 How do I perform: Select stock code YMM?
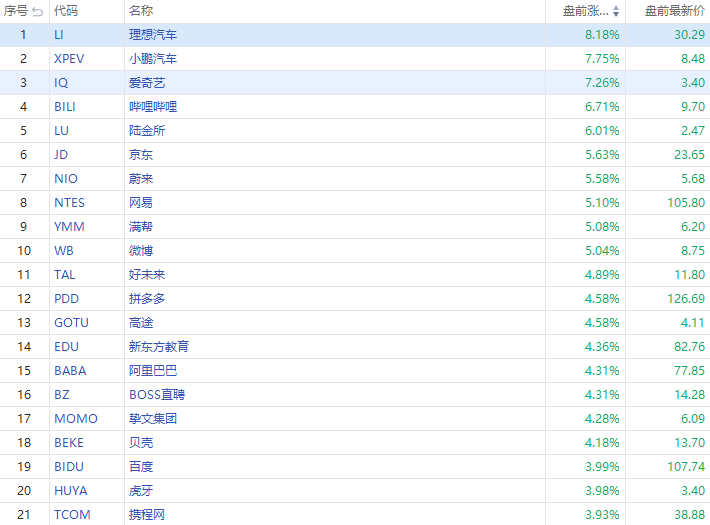pos(69,227)
